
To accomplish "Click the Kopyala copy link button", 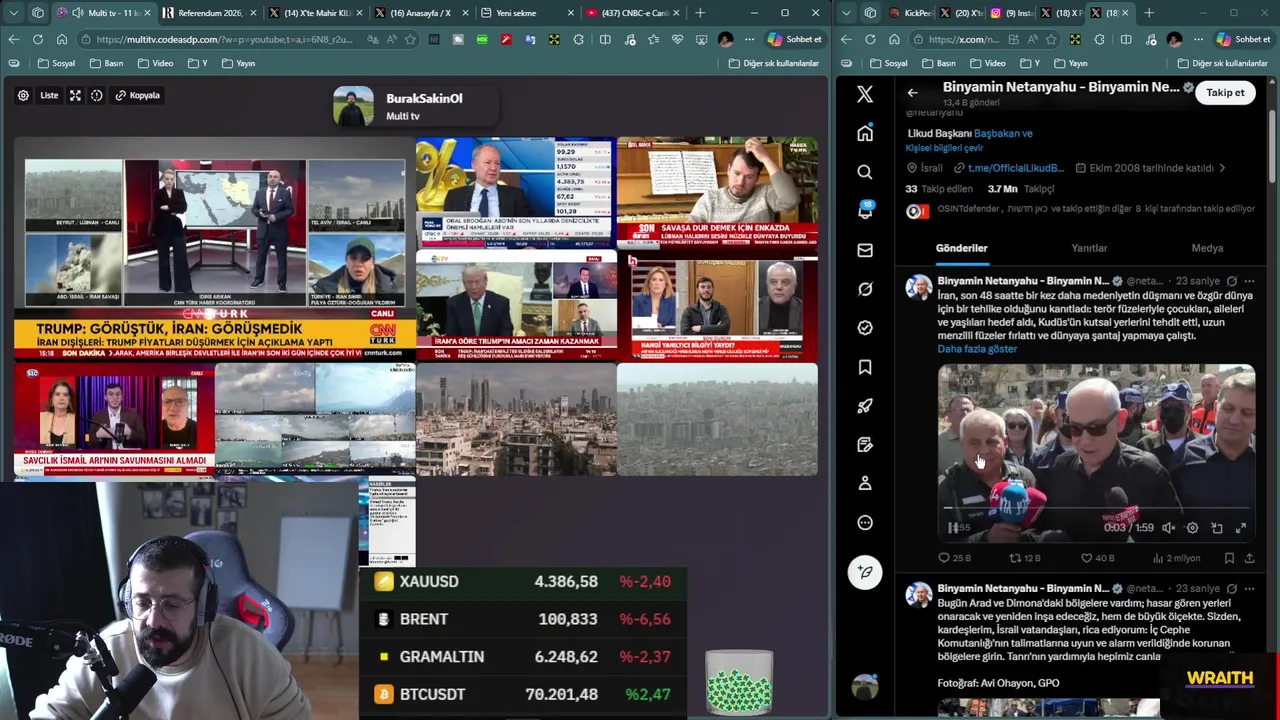I will 137,95.
